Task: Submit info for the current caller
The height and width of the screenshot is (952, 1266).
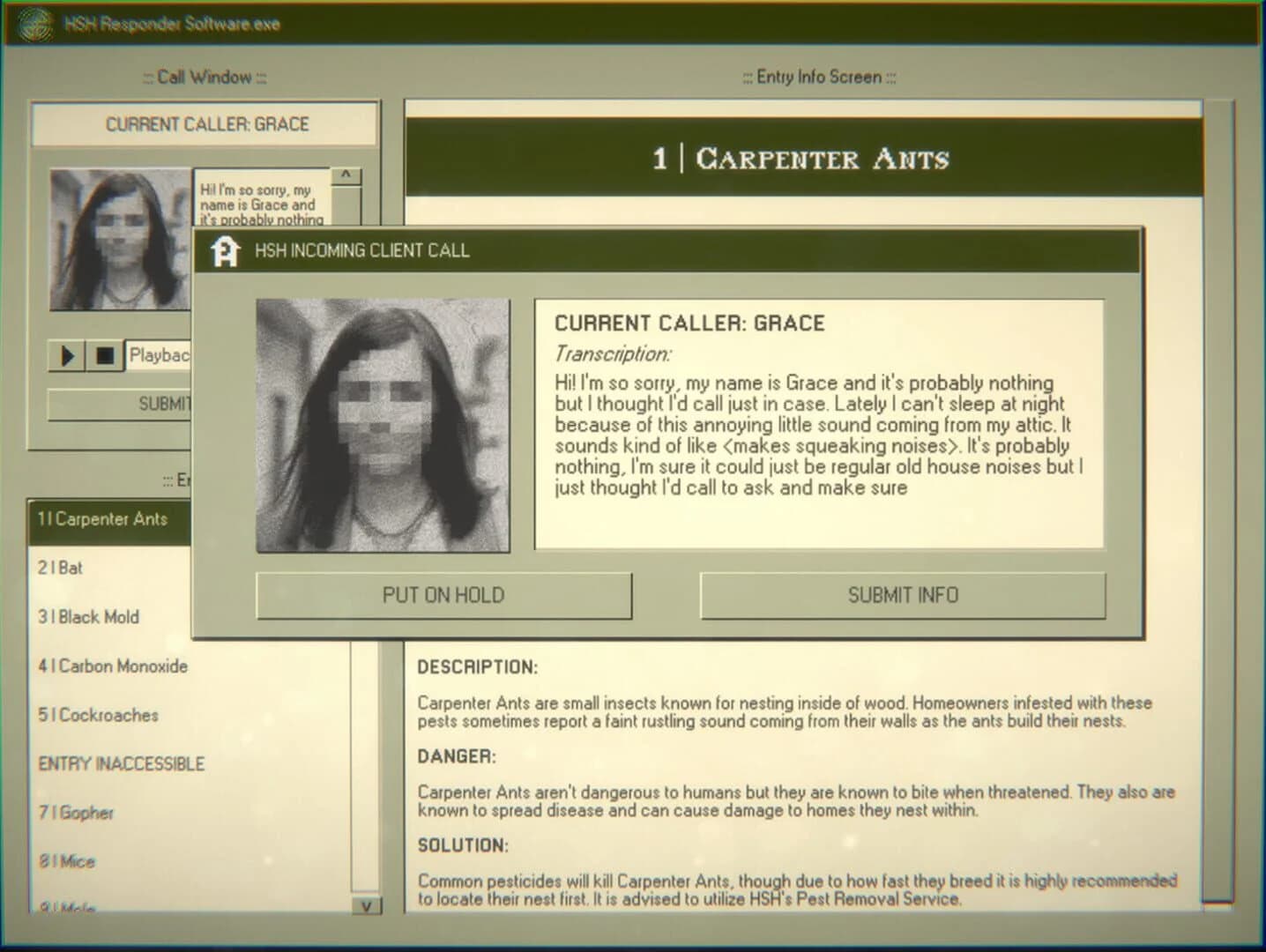Action: click(x=902, y=596)
